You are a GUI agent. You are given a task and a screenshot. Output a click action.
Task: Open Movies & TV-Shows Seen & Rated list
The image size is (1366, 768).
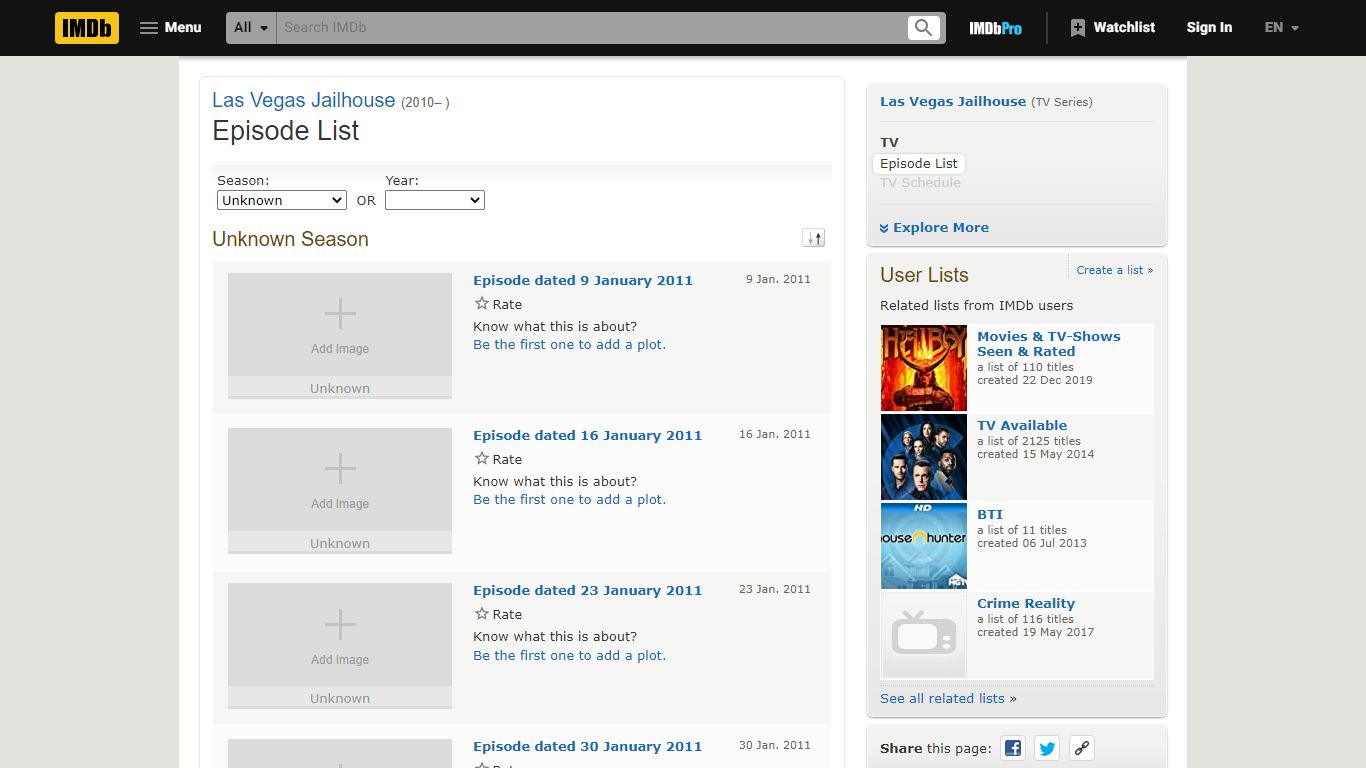[x=1049, y=344]
